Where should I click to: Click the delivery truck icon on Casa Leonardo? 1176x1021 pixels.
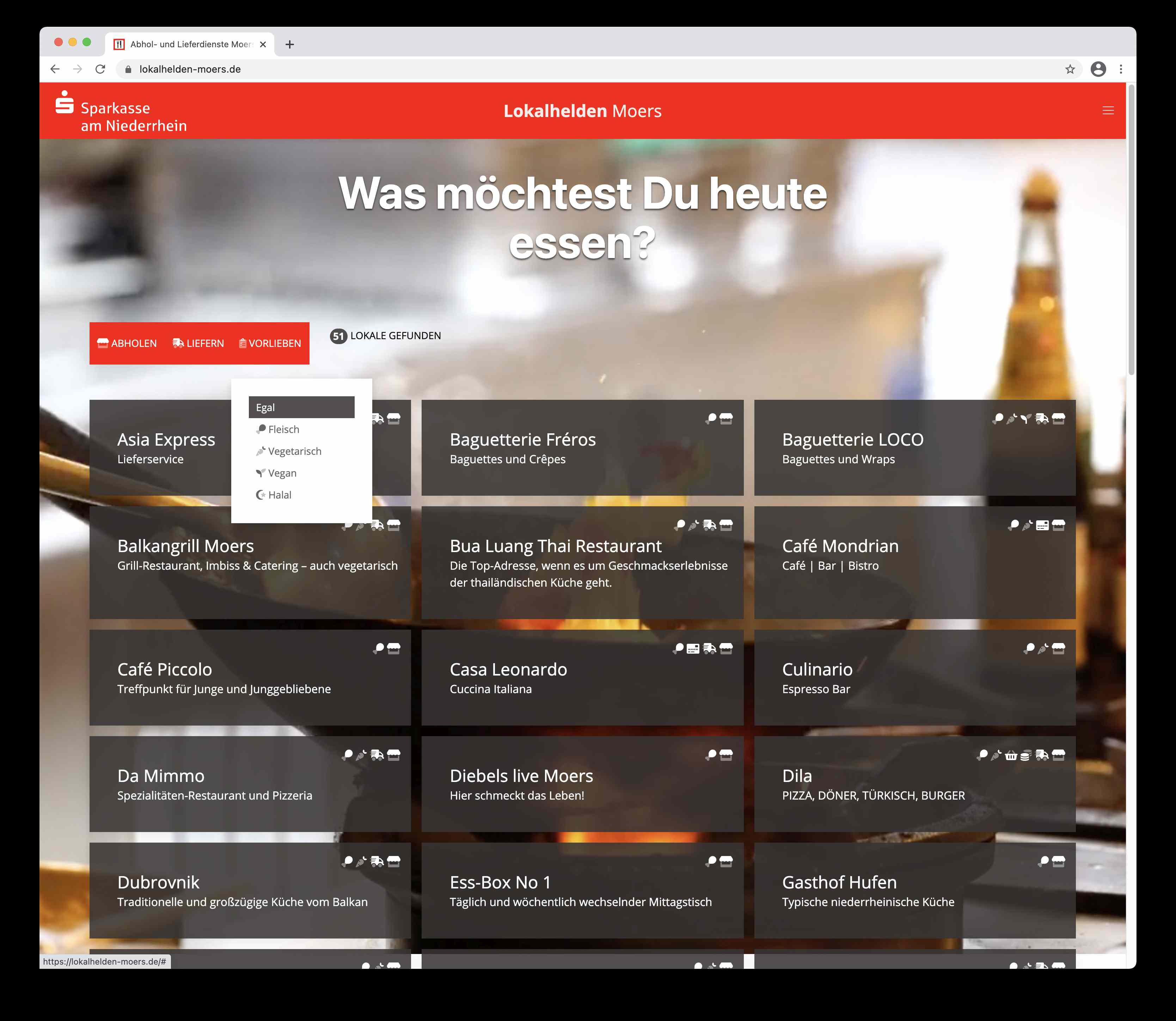tap(709, 648)
